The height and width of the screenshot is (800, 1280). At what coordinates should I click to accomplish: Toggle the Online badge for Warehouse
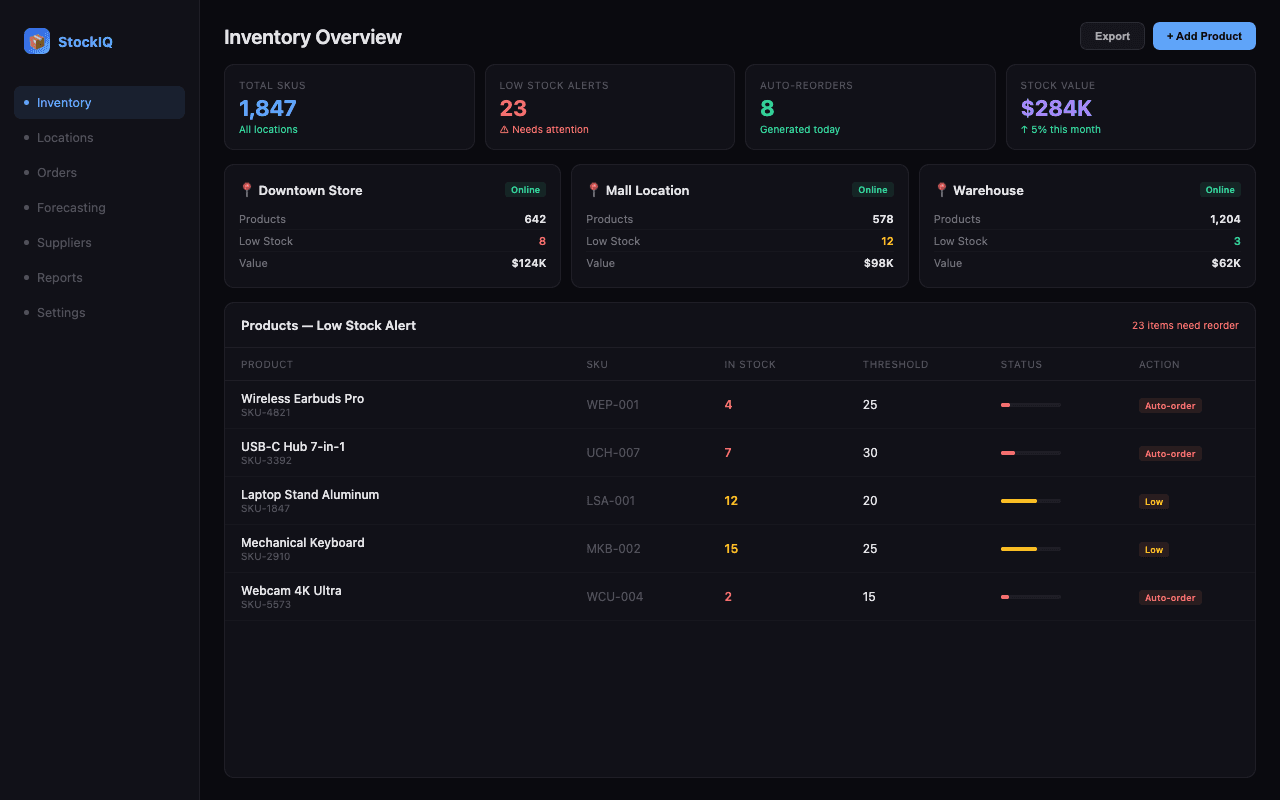[1220, 189]
